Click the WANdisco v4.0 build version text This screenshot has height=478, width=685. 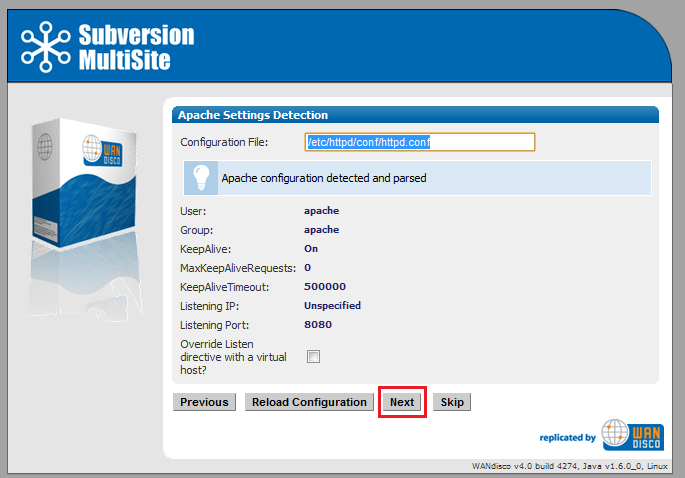(x=570, y=466)
